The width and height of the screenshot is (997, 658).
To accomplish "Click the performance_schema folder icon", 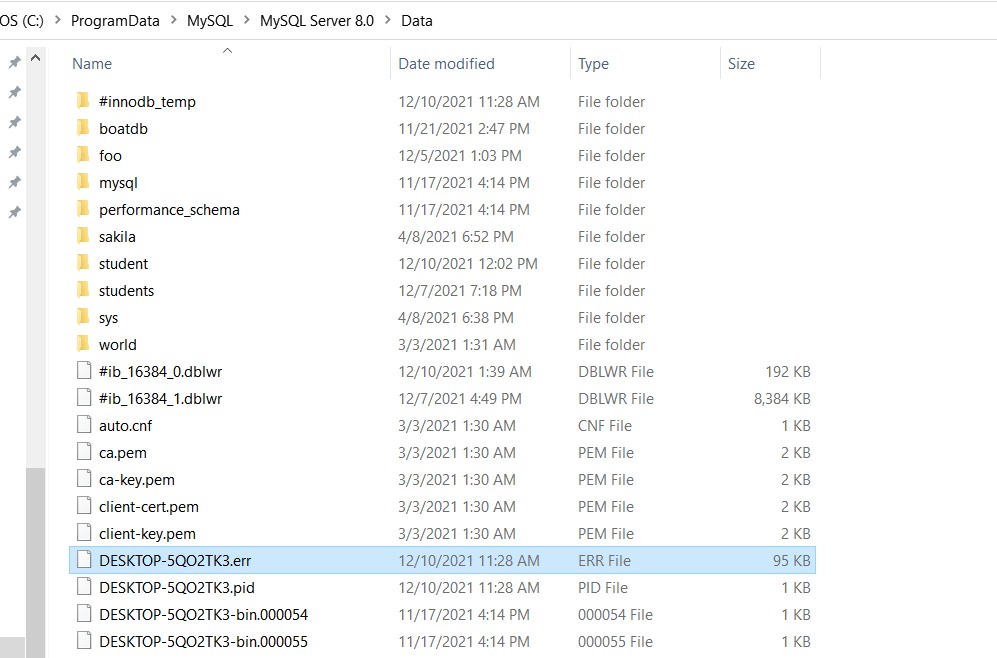I will [x=83, y=210].
